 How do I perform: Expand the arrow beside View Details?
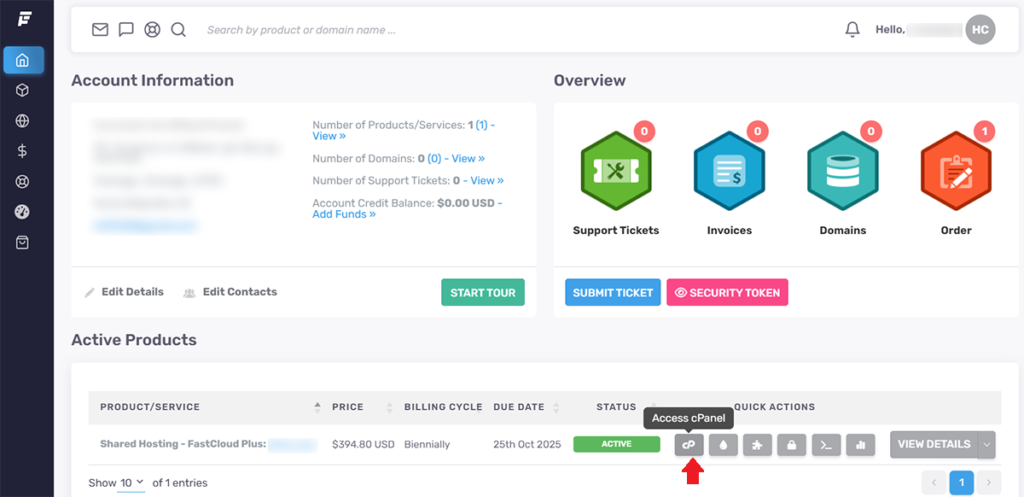coord(987,445)
